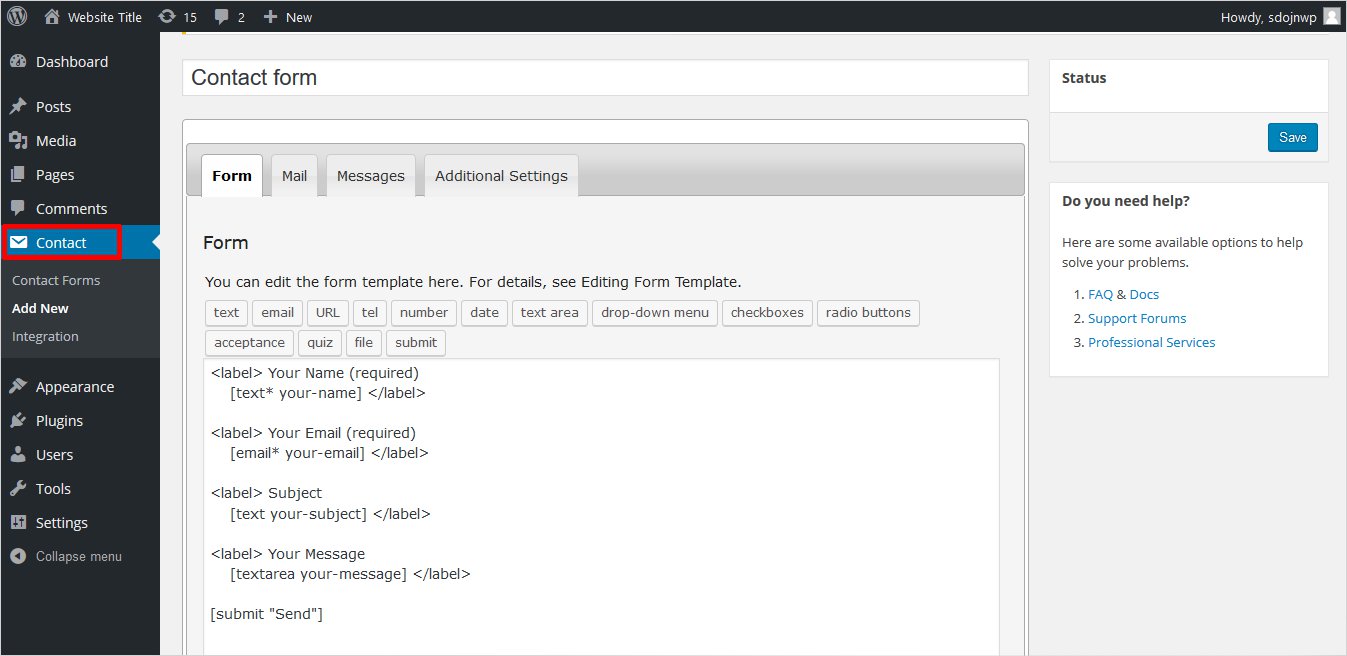Screen dimensions: 1347x656
Task: Open the New content menu
Action: click(x=288, y=17)
